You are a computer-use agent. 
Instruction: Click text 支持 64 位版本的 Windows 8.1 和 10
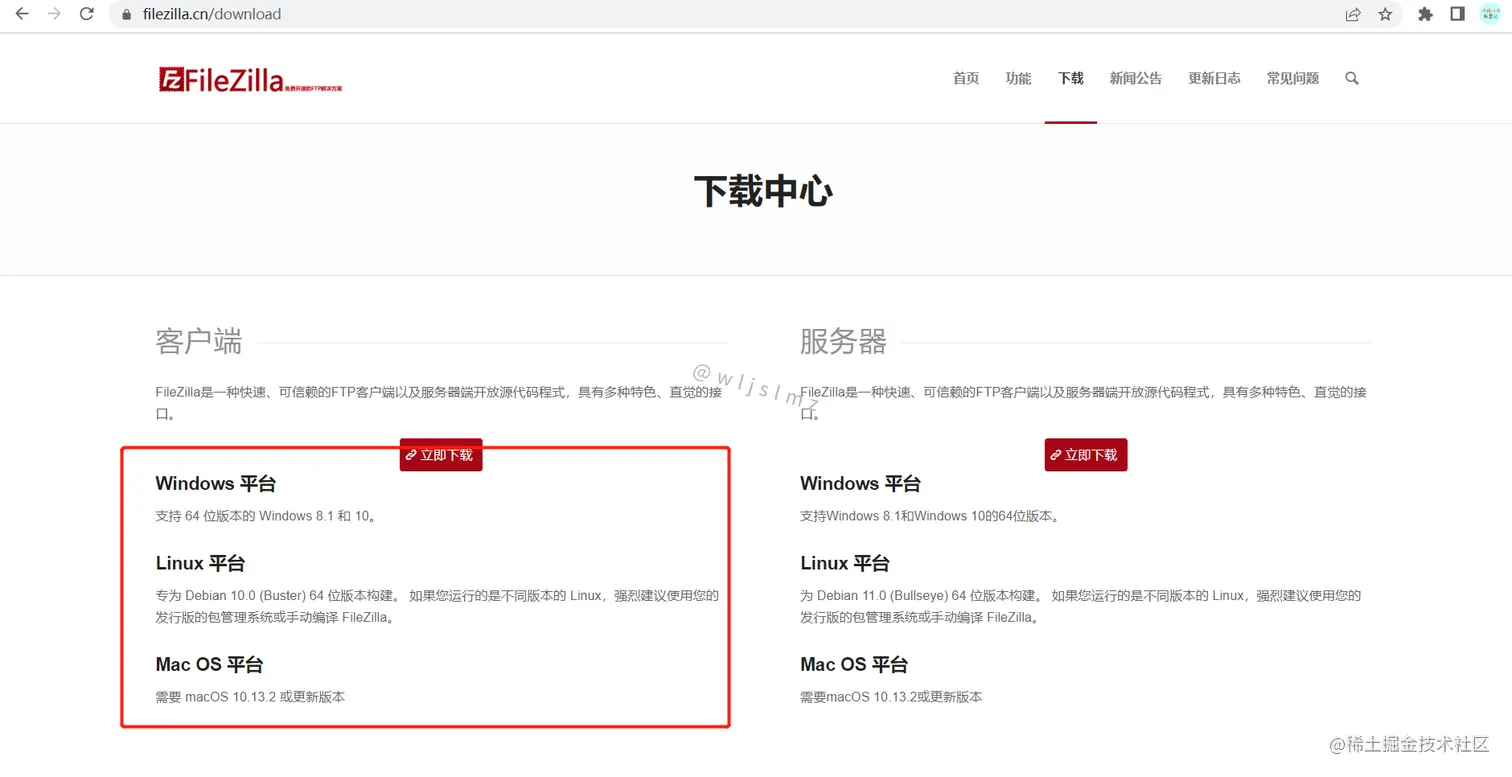tap(266, 516)
